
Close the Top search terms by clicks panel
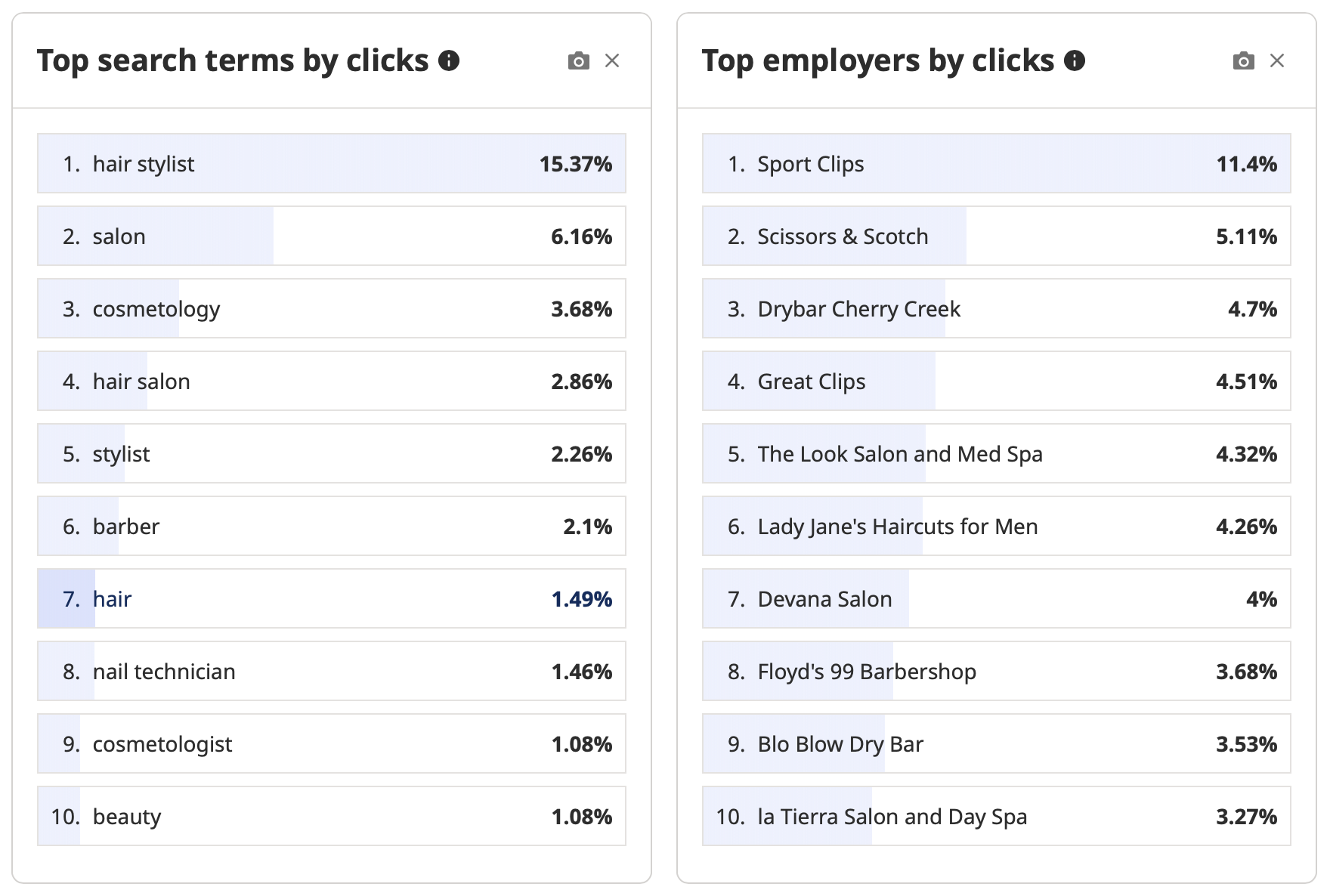tap(612, 60)
